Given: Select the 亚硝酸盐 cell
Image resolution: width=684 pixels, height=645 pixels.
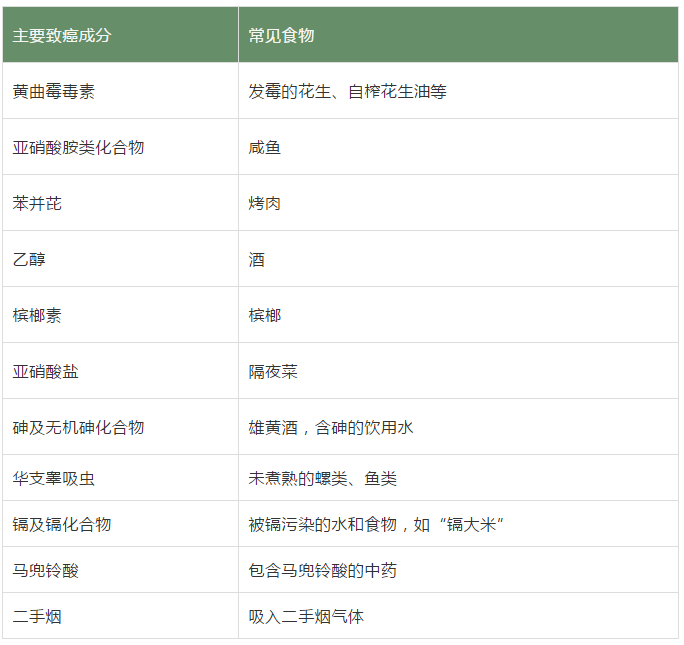Looking at the screenshot, I should click(45, 371).
